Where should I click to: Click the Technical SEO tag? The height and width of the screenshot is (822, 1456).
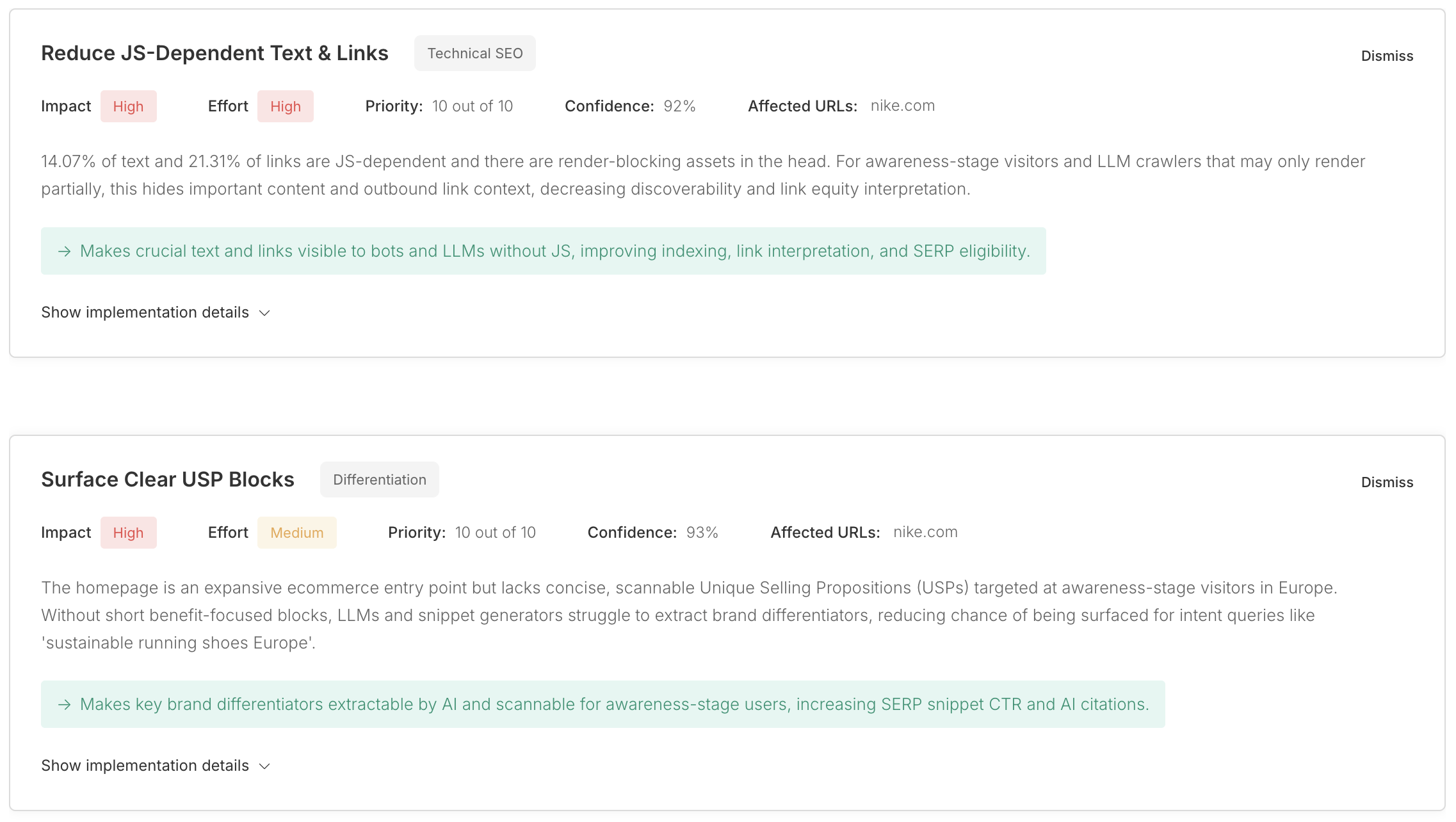tap(474, 53)
